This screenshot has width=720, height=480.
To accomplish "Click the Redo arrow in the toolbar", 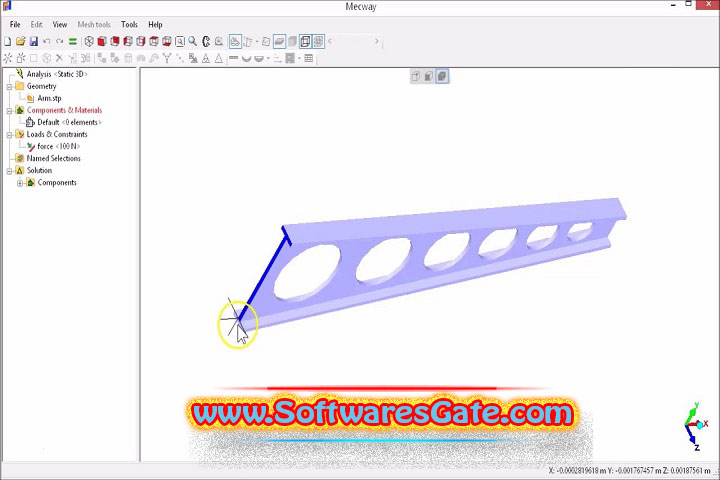I will tap(59, 42).
